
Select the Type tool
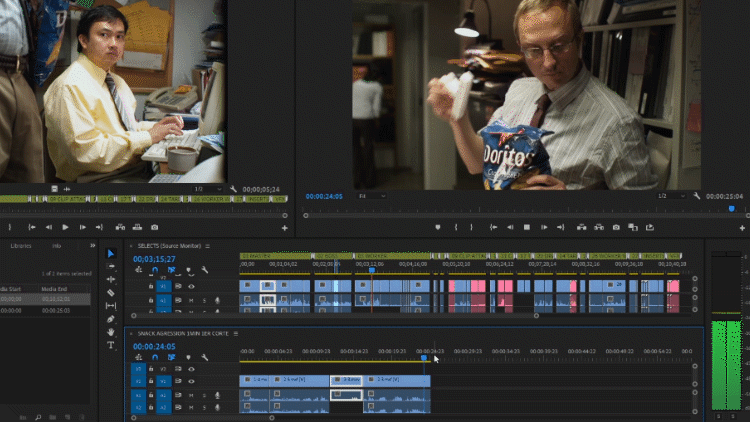pos(111,345)
